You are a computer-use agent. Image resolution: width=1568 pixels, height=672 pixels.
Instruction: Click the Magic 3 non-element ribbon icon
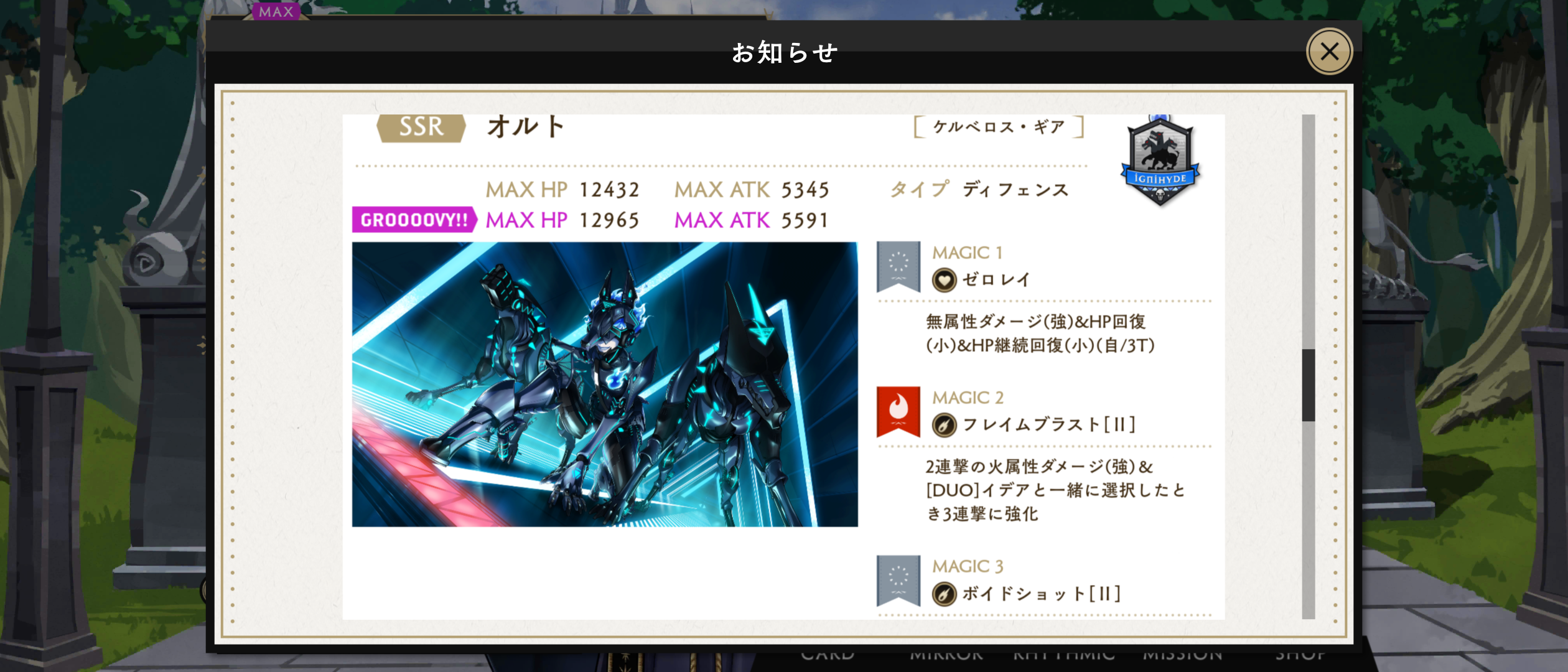[x=898, y=581]
